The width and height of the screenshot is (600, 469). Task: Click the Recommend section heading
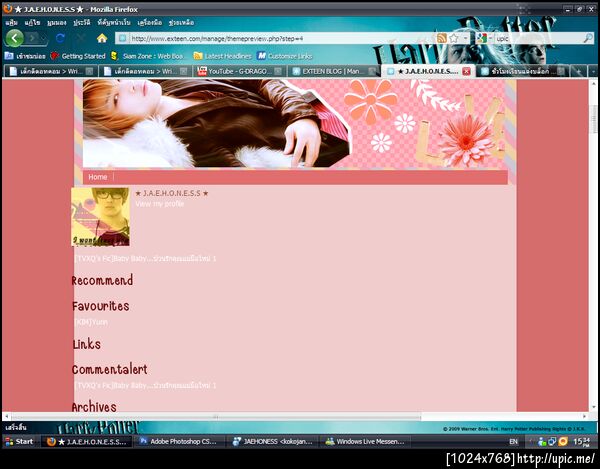tap(102, 280)
